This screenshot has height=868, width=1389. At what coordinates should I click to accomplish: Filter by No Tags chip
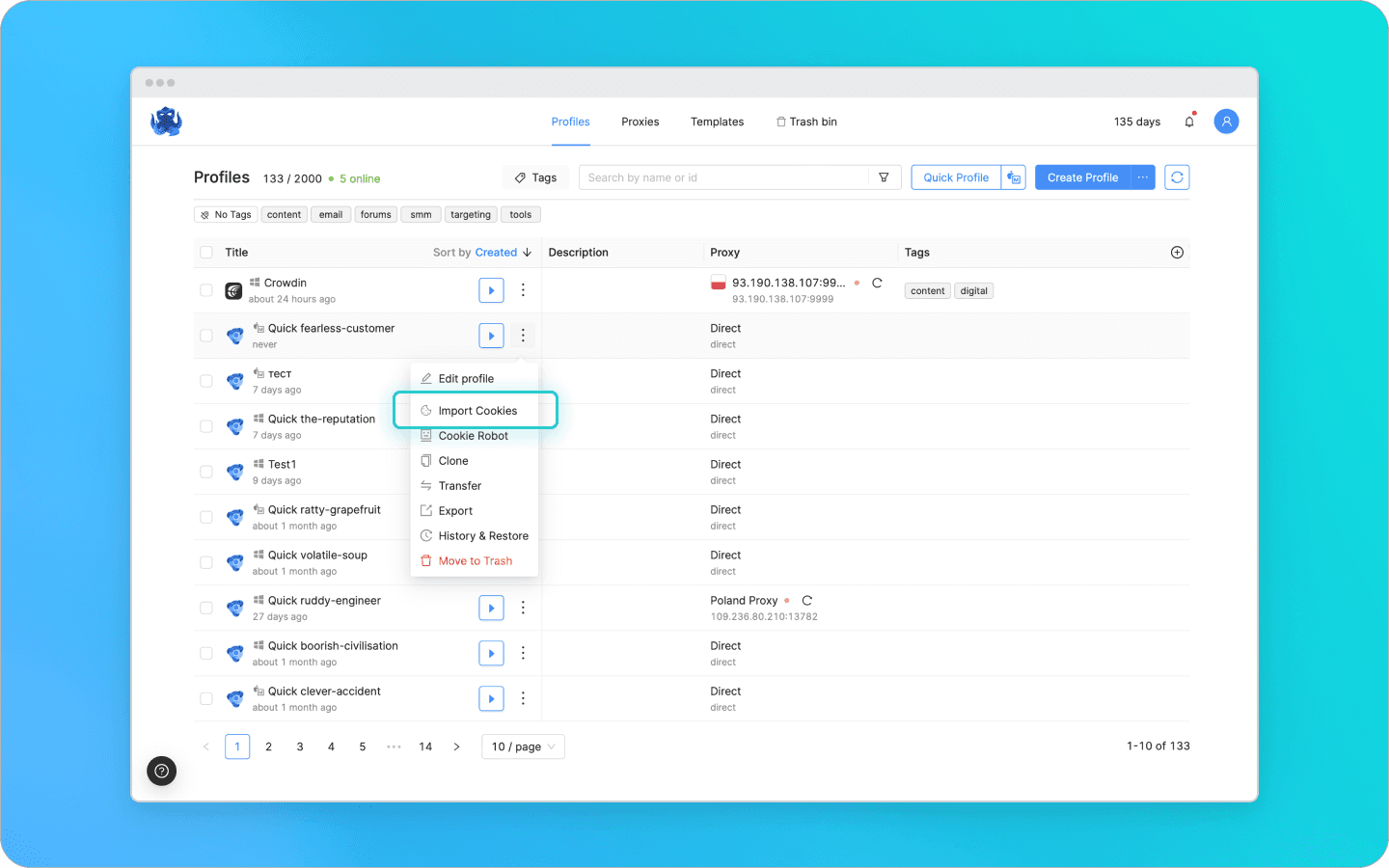click(226, 215)
